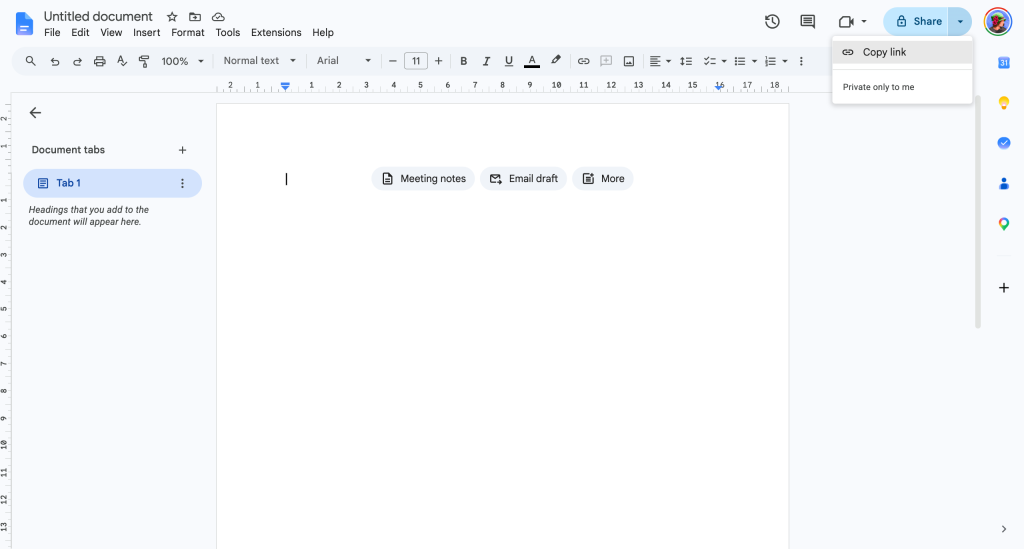Move document using folder icon
1024x549 pixels.
(195, 17)
